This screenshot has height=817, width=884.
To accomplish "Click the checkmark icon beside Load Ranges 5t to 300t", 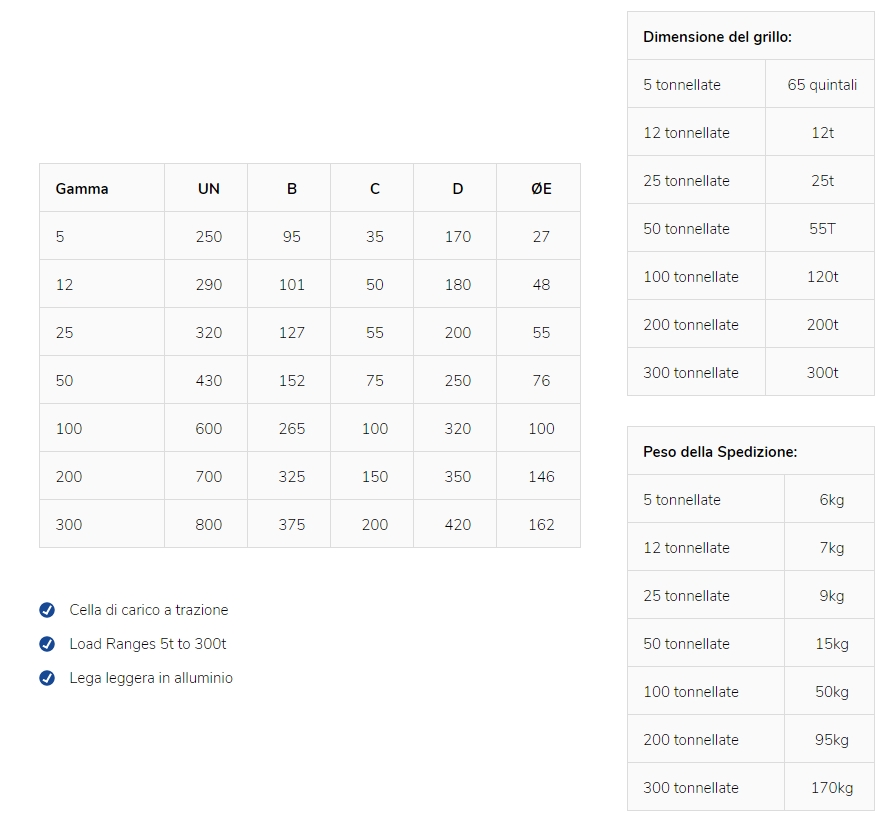I will click(x=47, y=643).
